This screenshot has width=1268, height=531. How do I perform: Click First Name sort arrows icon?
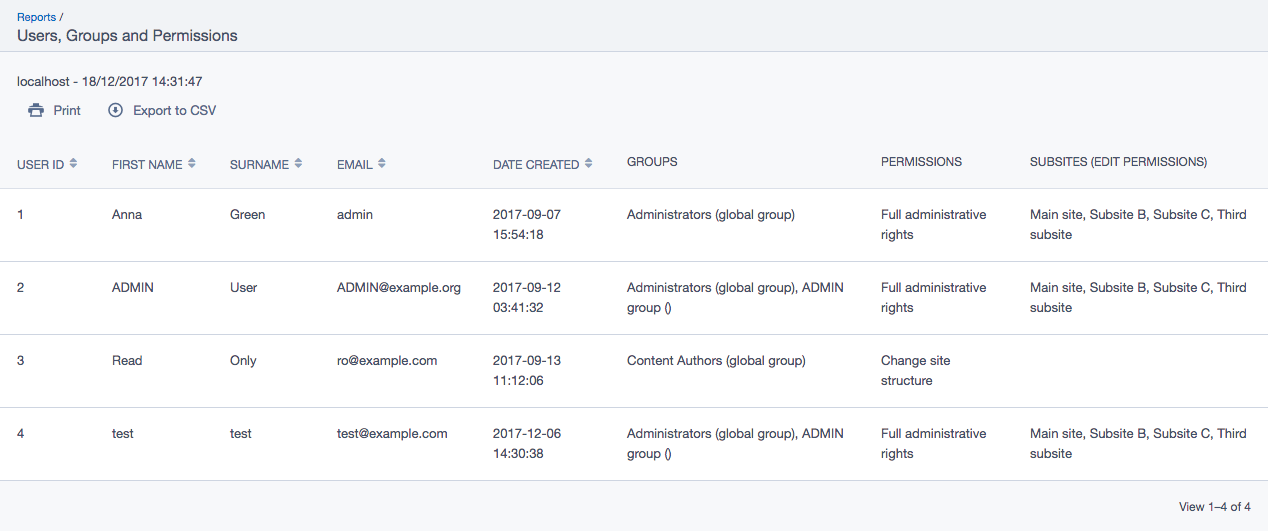[x=191, y=164]
